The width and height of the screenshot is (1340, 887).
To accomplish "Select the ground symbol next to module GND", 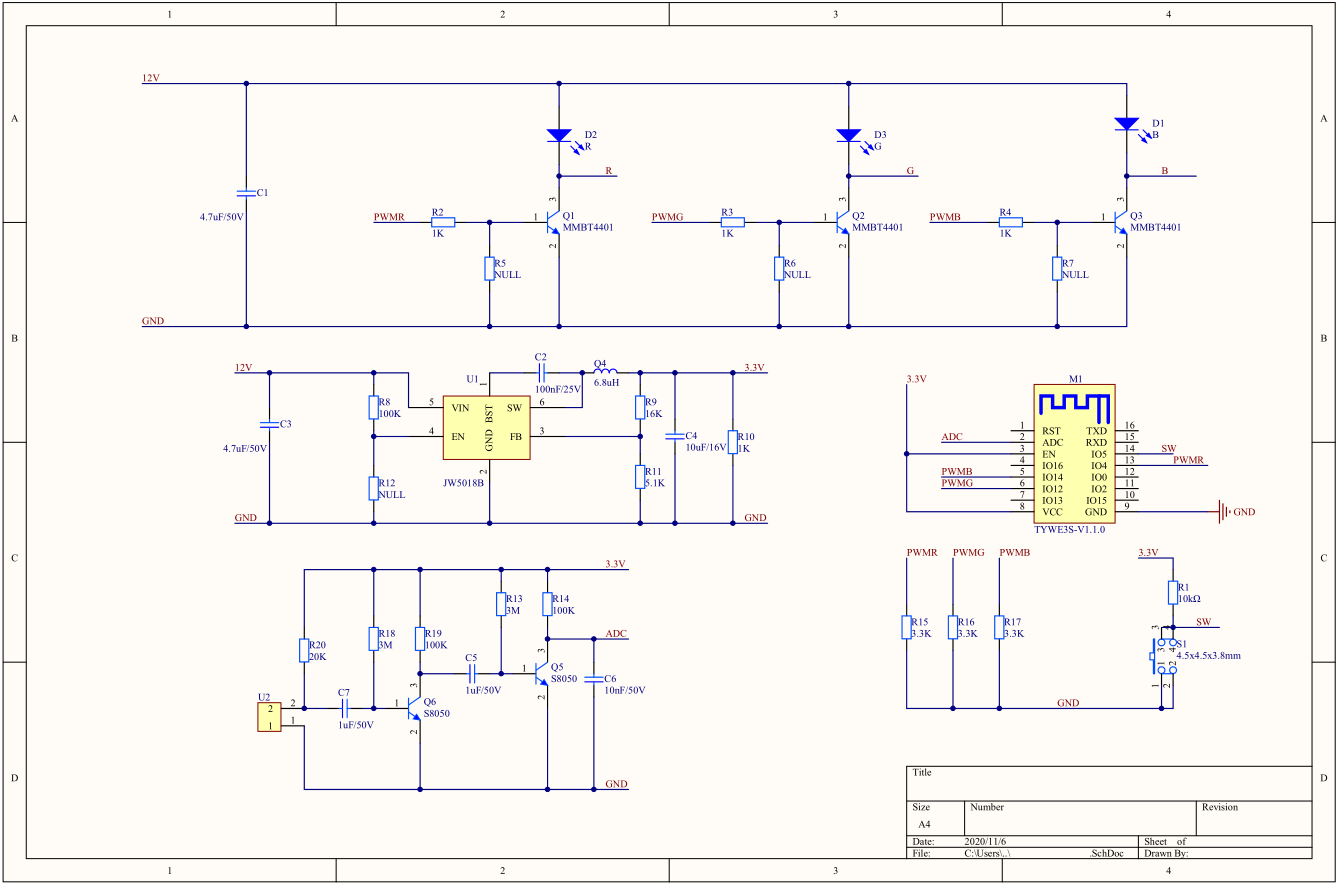I will [1225, 512].
